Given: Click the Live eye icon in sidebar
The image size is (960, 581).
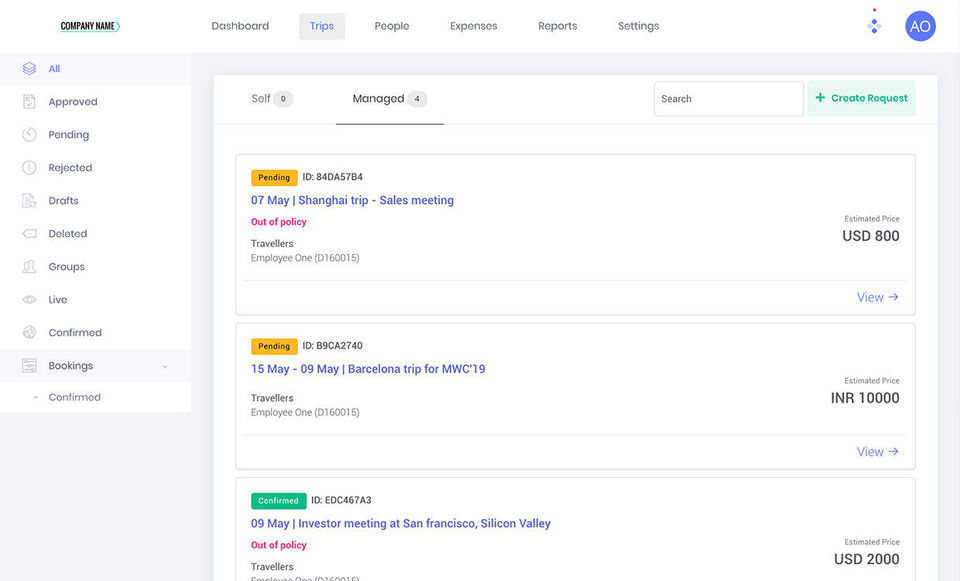Looking at the screenshot, I should coord(29,300).
